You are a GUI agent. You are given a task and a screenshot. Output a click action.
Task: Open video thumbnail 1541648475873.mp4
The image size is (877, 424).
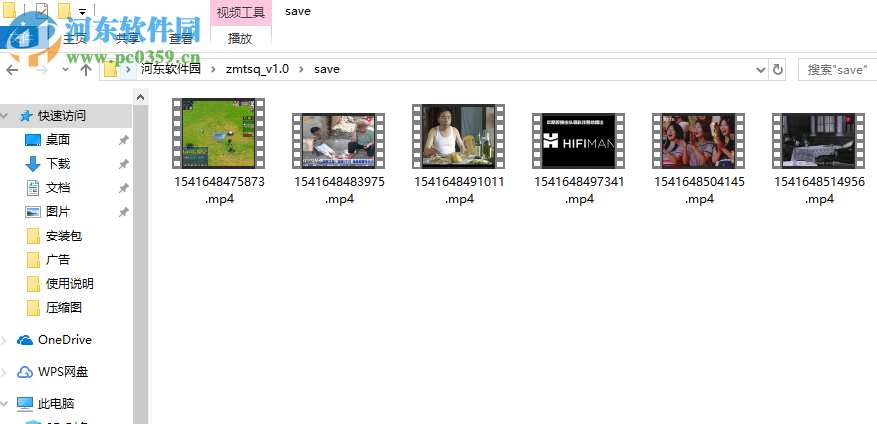(218, 134)
